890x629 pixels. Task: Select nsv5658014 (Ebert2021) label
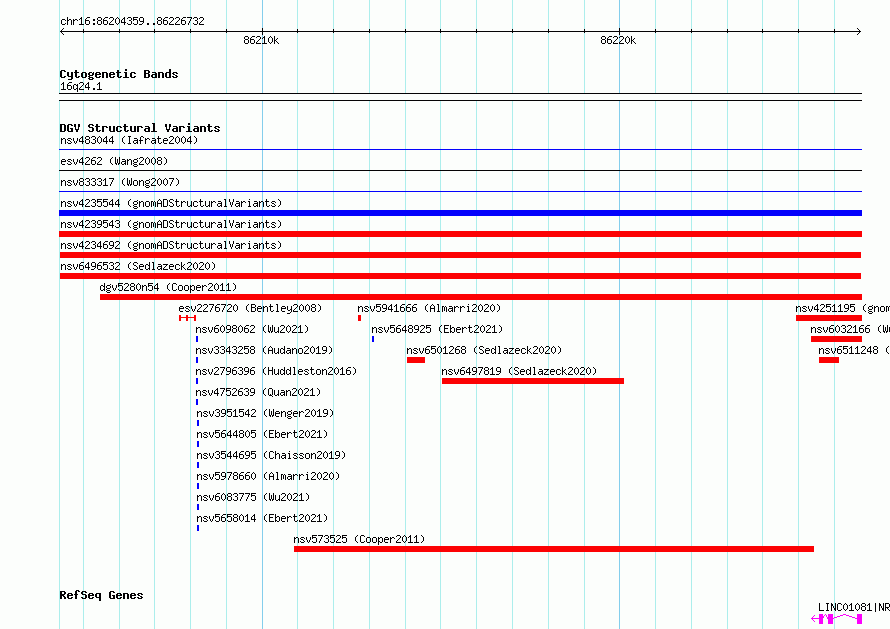point(262,518)
